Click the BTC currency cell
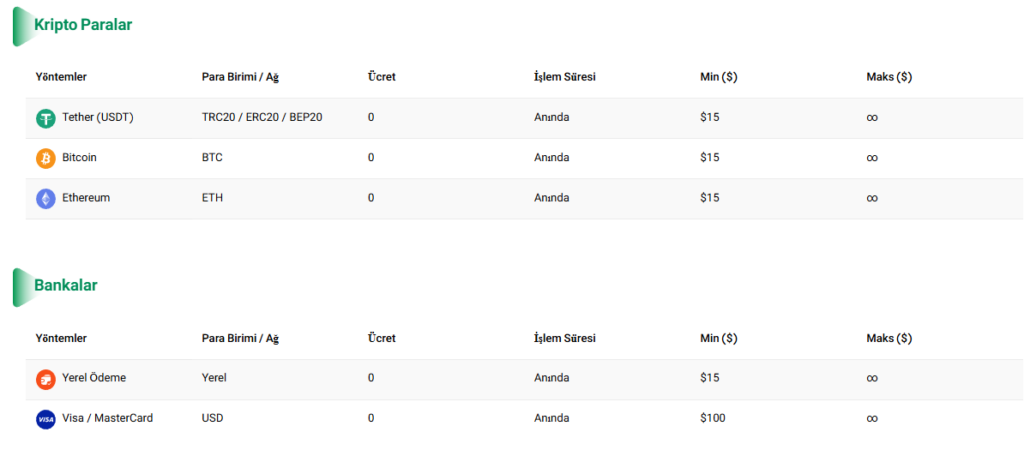 (212, 158)
